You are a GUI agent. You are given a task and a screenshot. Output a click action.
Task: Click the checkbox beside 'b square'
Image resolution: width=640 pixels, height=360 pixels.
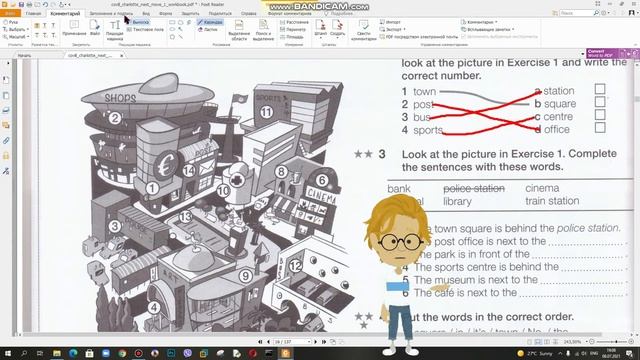[600, 102]
